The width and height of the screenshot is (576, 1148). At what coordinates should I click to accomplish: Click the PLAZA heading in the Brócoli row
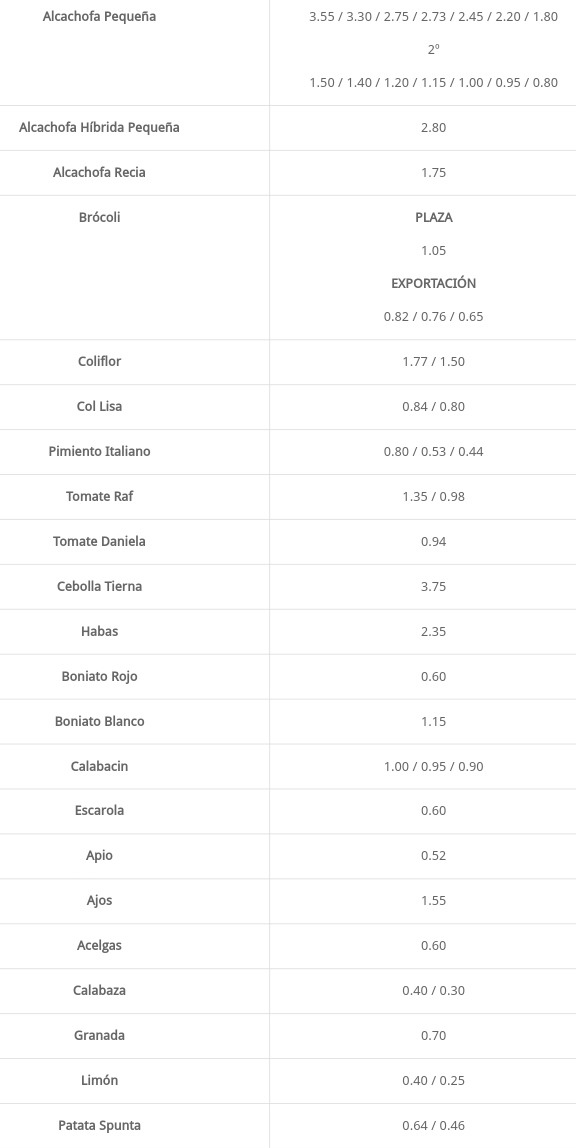pyautogui.click(x=433, y=217)
